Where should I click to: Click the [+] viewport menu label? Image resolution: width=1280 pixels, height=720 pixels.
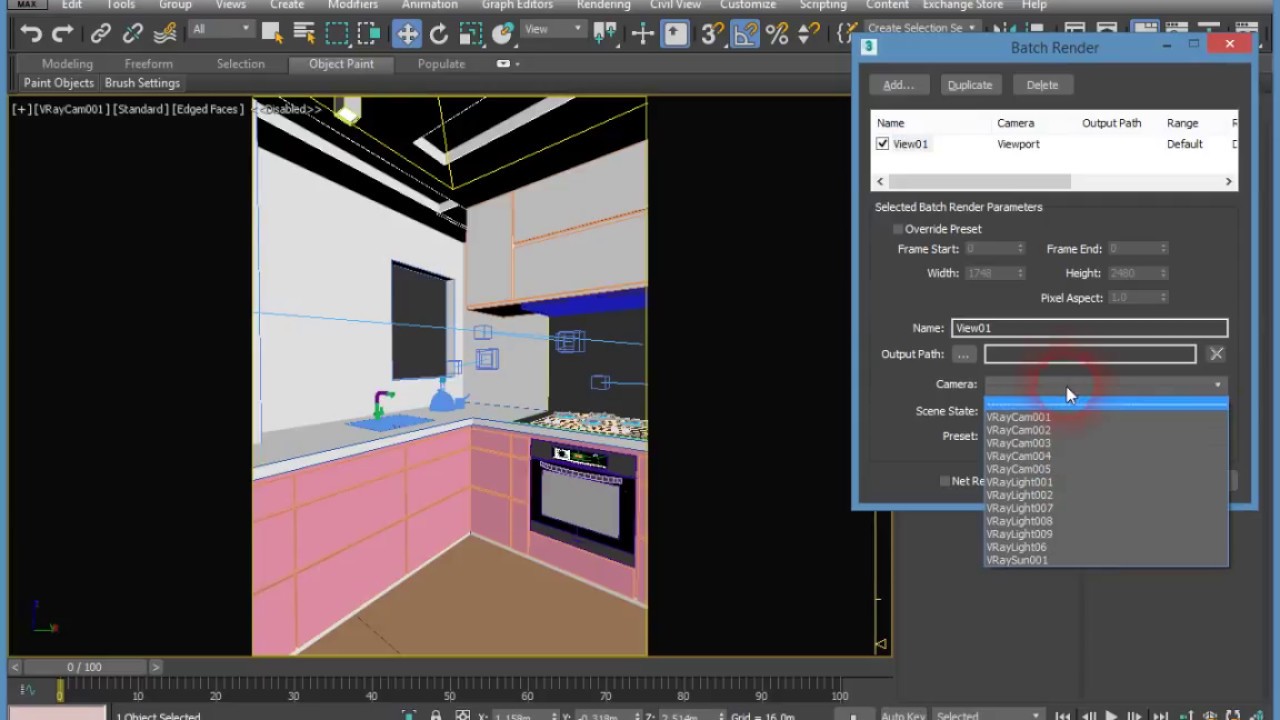click(21, 109)
